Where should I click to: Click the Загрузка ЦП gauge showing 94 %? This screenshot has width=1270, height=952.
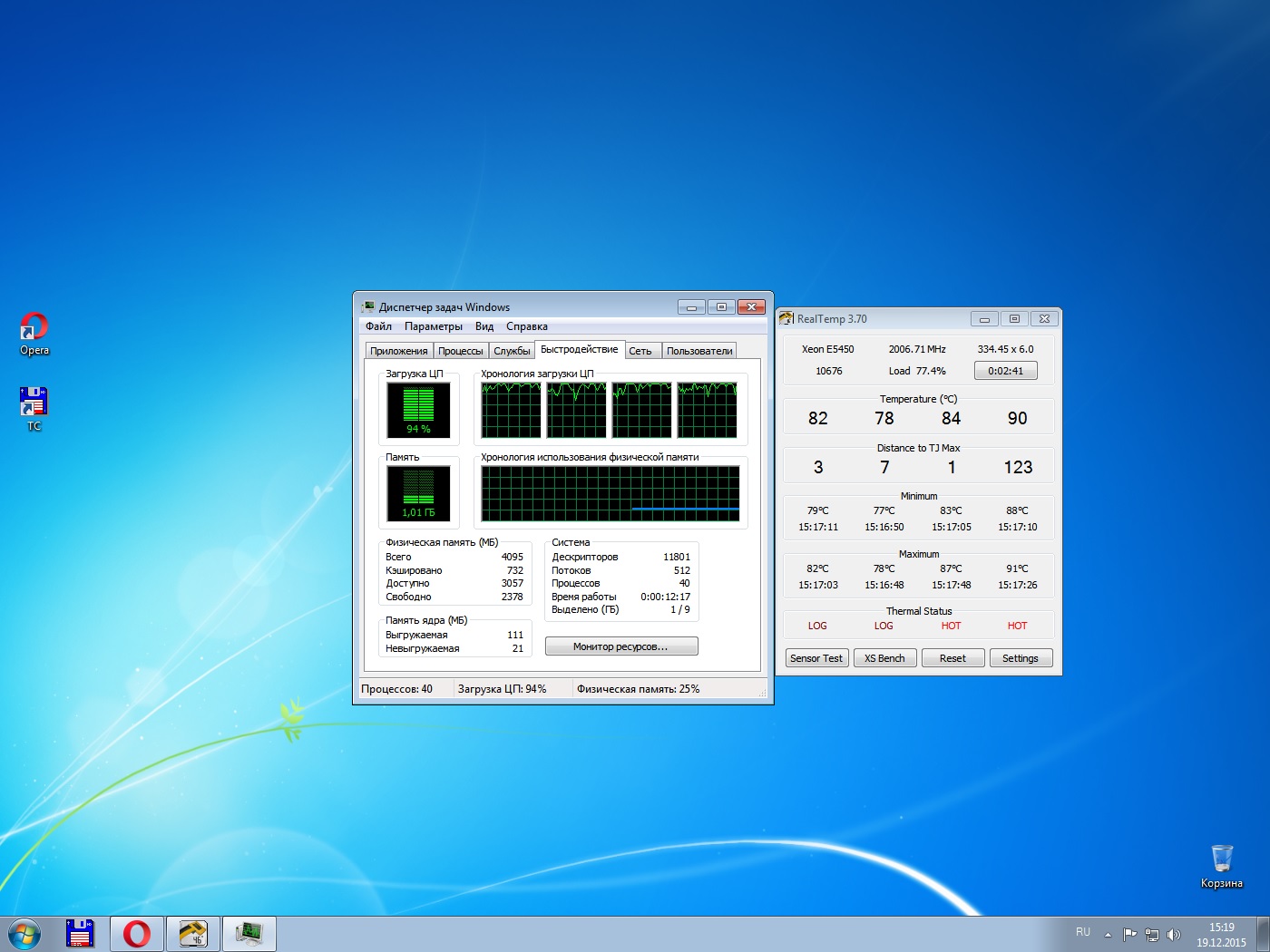[418, 410]
